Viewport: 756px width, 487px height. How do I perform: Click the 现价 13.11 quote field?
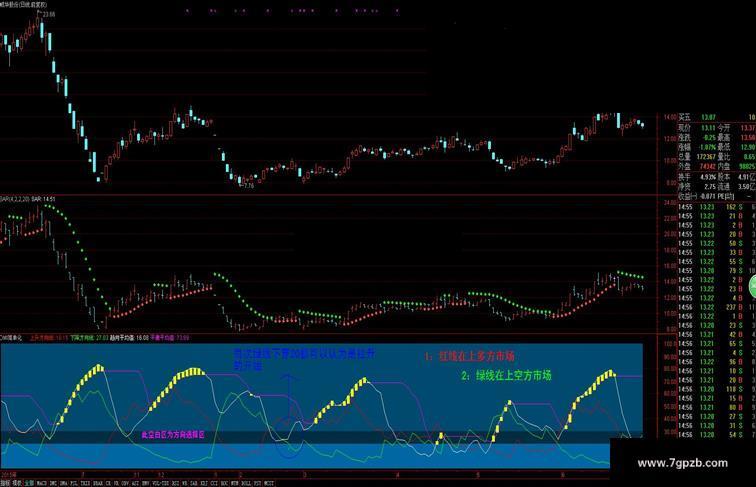coord(697,128)
